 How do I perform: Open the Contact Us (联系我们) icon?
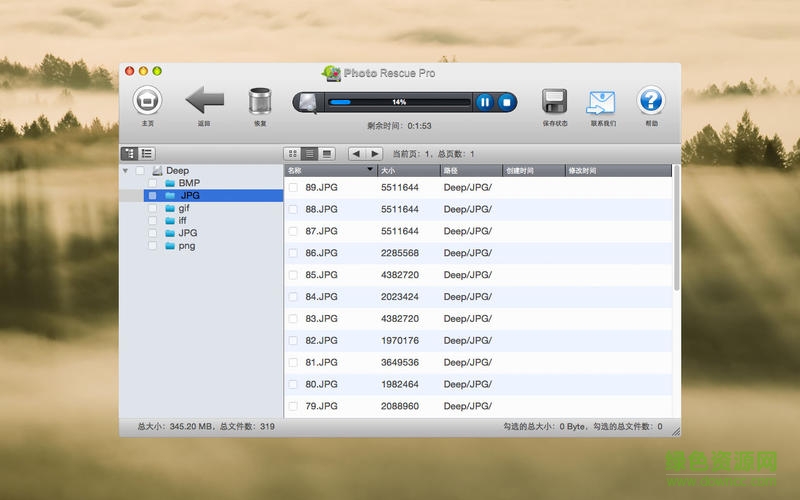click(601, 101)
